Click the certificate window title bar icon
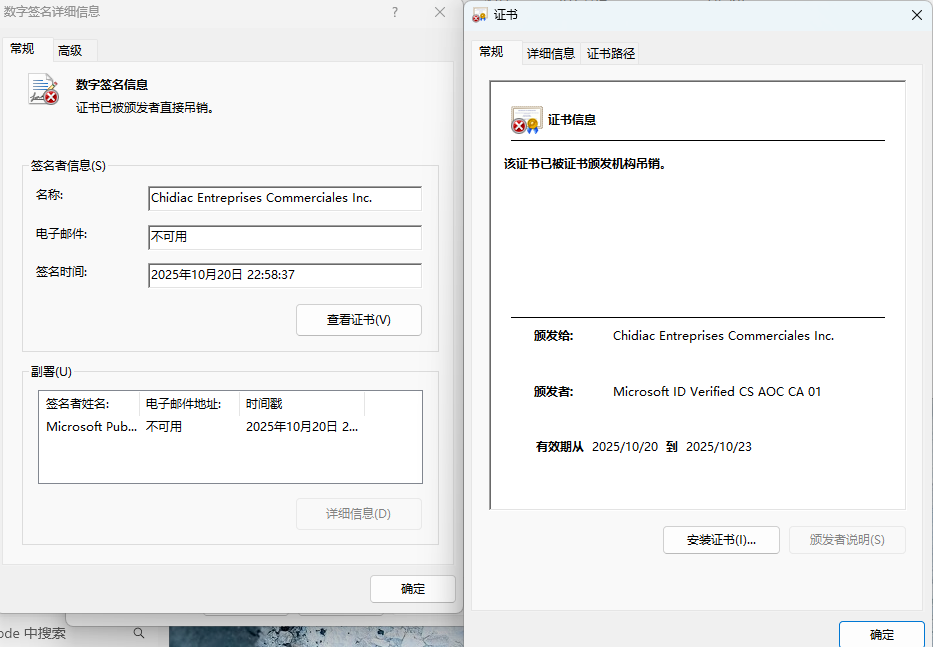 [x=480, y=15]
